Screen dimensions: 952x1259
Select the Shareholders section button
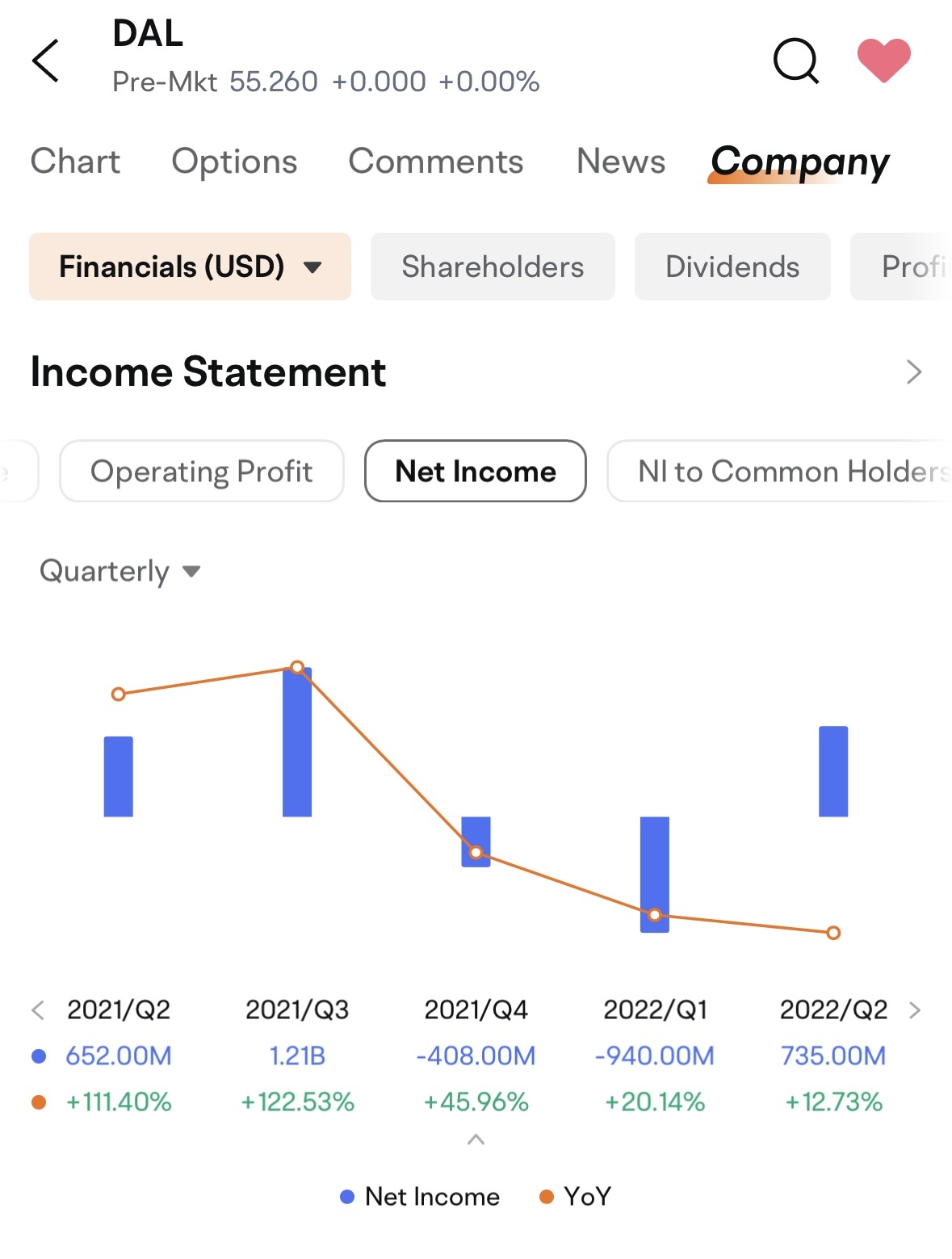pyautogui.click(x=493, y=266)
